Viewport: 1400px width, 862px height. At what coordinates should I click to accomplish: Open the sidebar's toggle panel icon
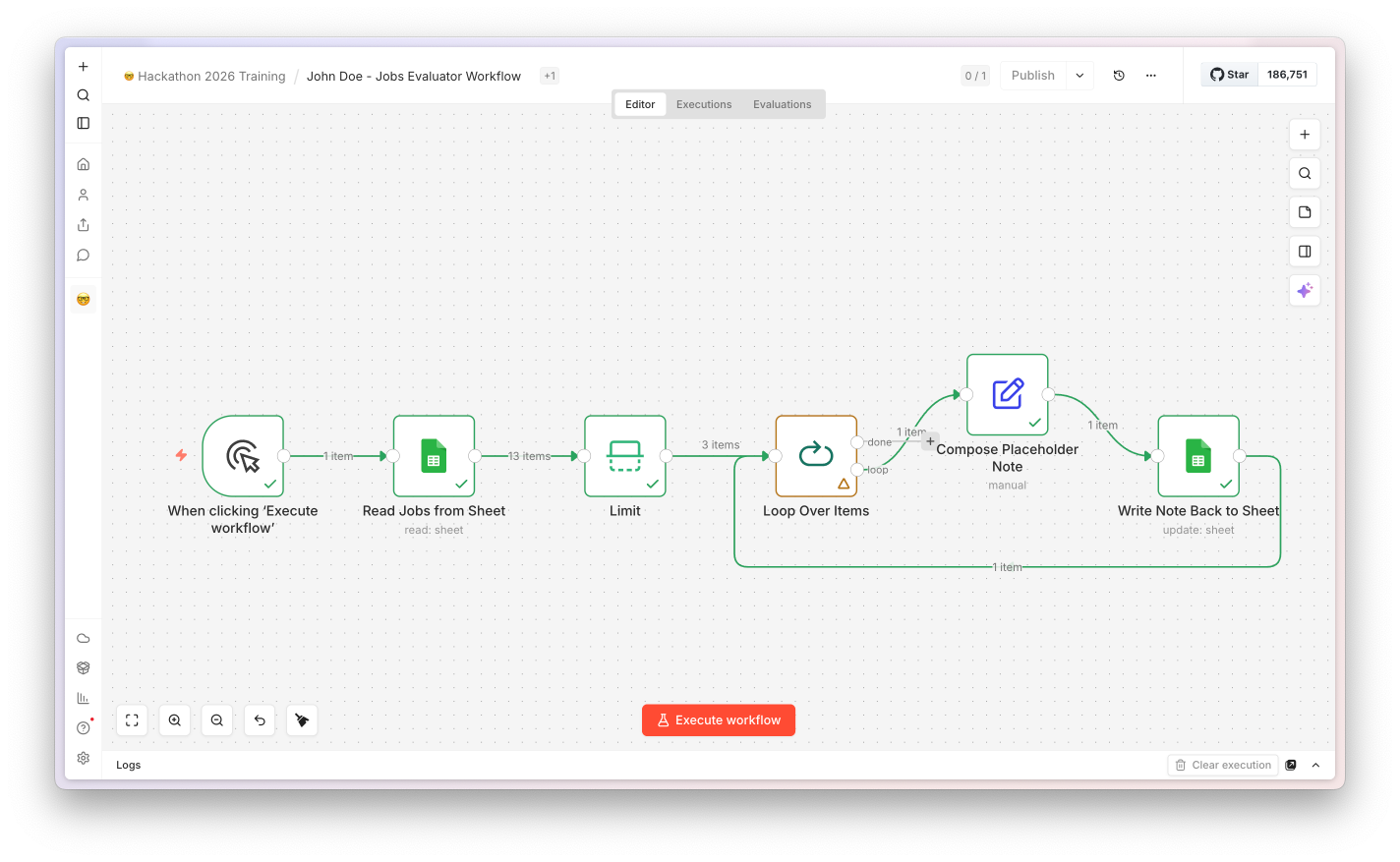84,123
